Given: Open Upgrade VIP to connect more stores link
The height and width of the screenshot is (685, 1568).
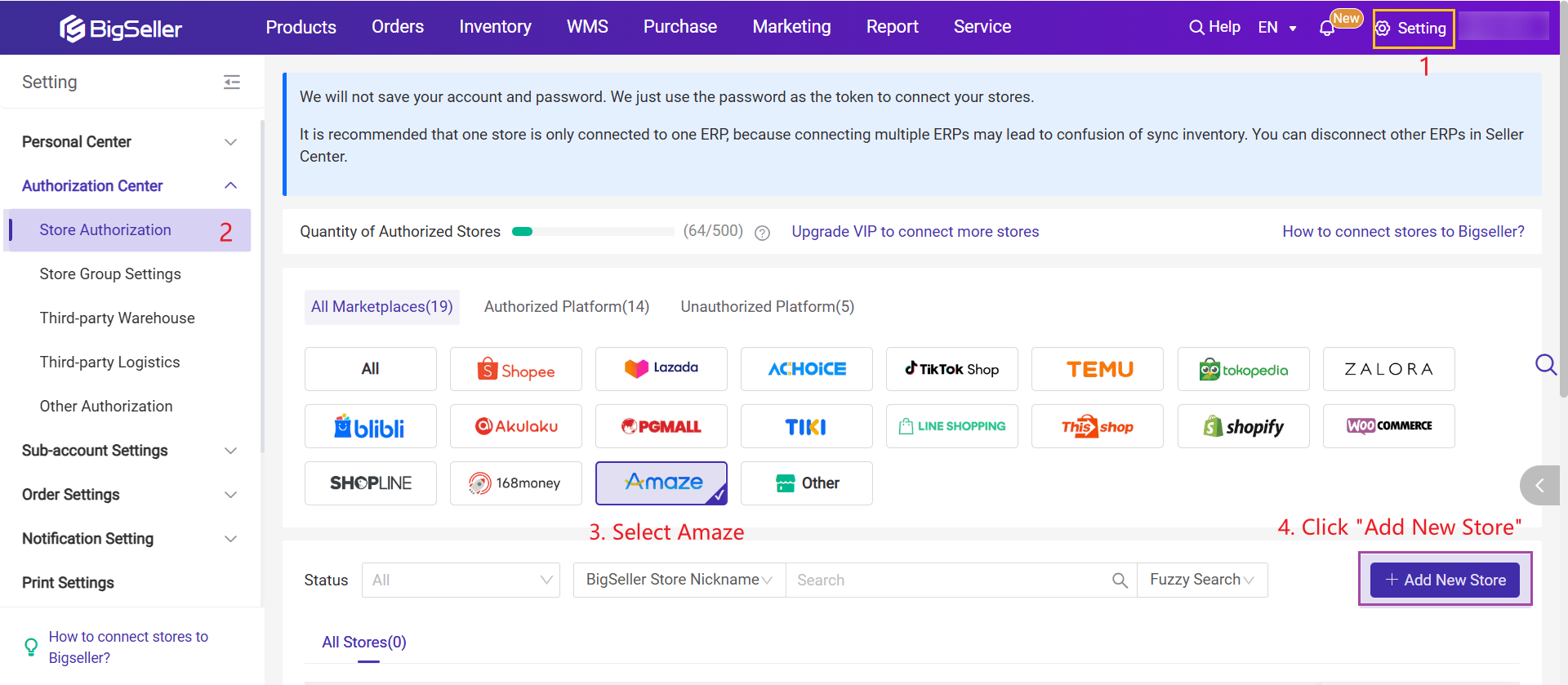Looking at the screenshot, I should [x=915, y=232].
